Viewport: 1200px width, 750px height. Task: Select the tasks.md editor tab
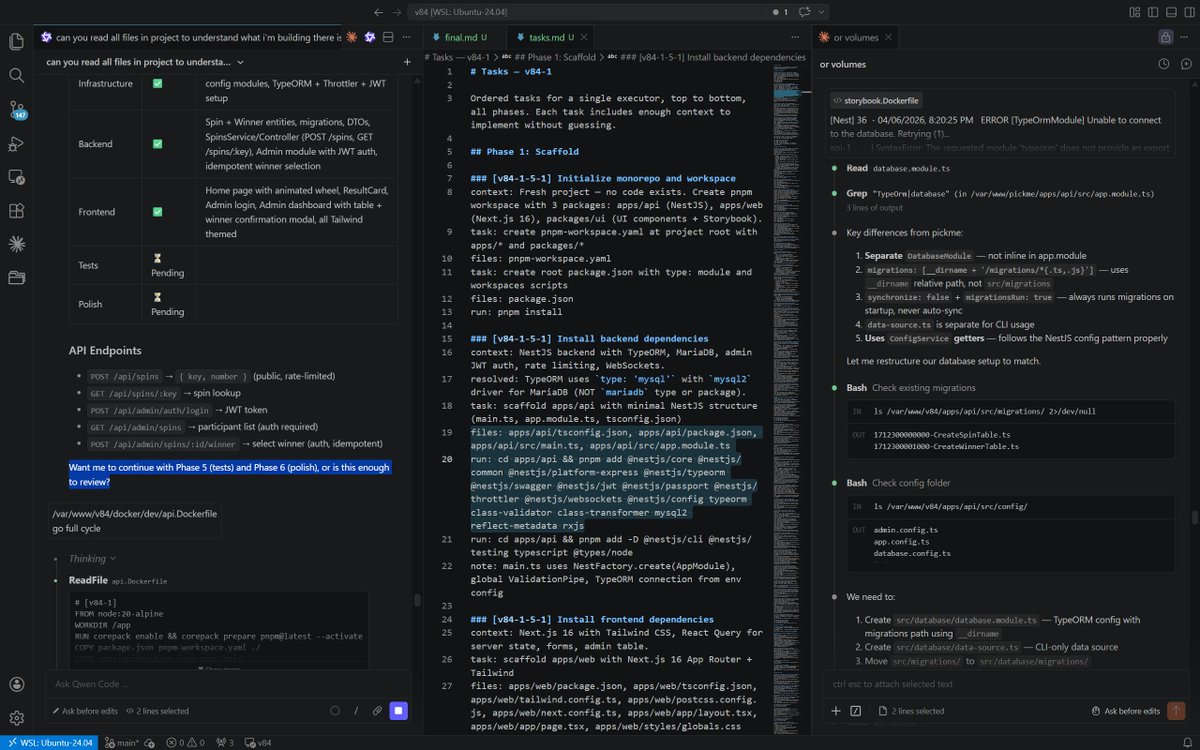coord(545,36)
